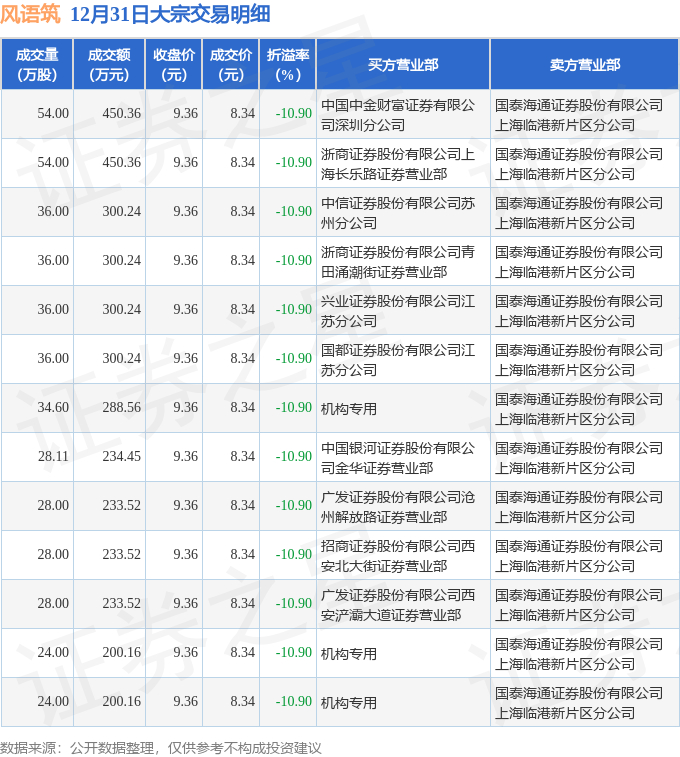The width and height of the screenshot is (680, 757).
Task: Click buyer 国都证券股份有限公司江苏分公司
Action: pyautogui.click(x=398, y=360)
